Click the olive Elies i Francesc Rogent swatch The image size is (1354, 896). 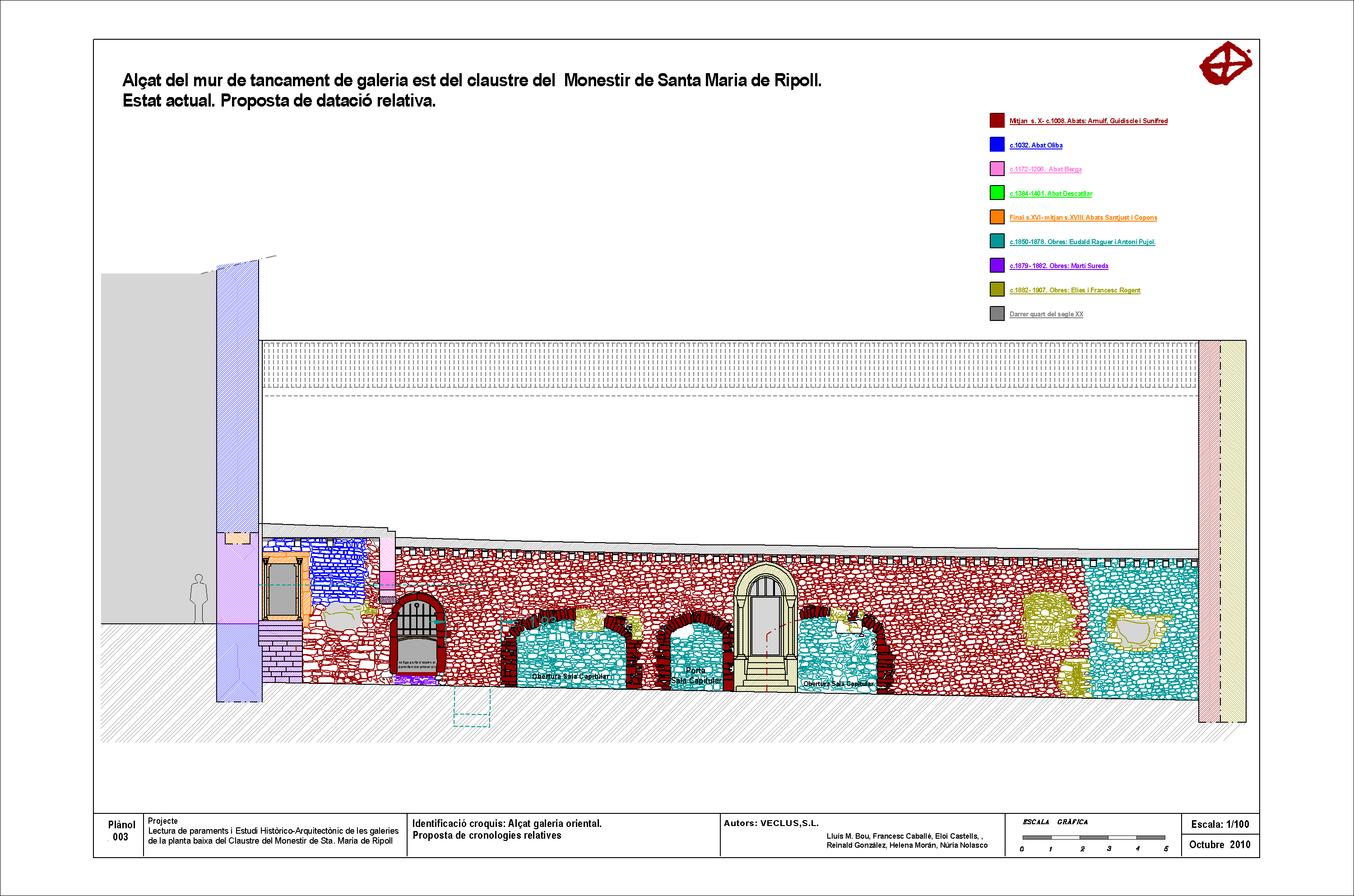point(997,290)
